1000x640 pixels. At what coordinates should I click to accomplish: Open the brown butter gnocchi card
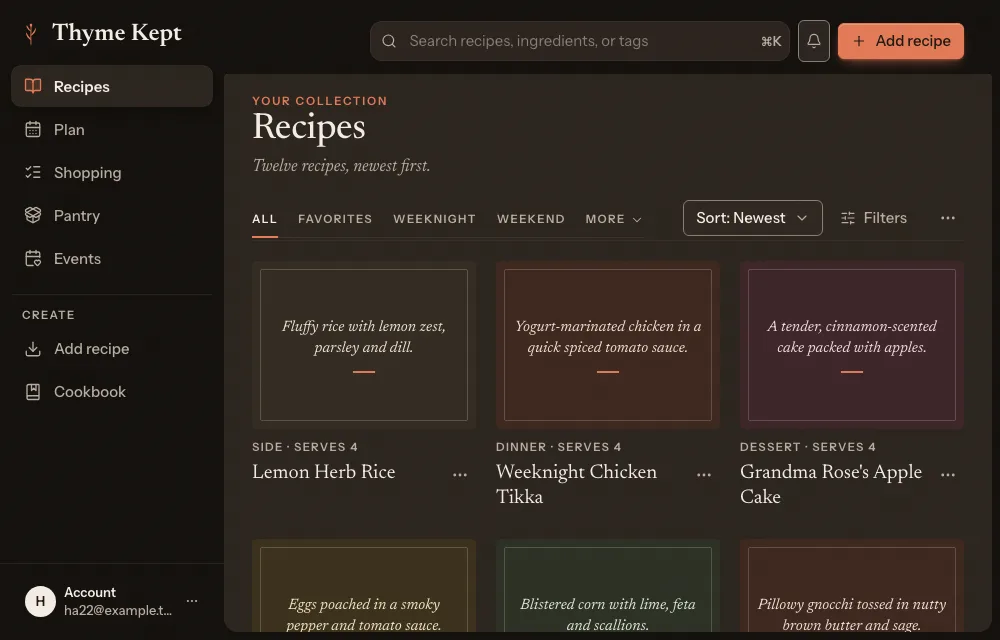[x=851, y=586]
